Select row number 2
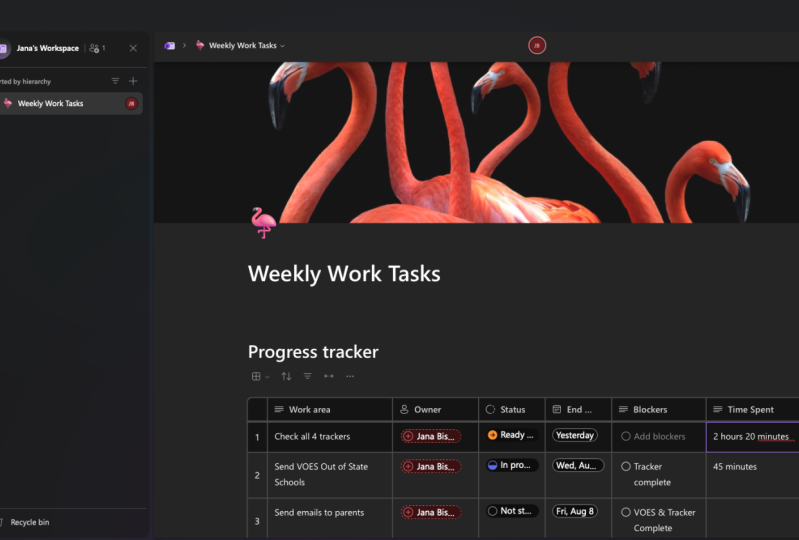Viewport: 799px width, 540px height. [x=257, y=475]
